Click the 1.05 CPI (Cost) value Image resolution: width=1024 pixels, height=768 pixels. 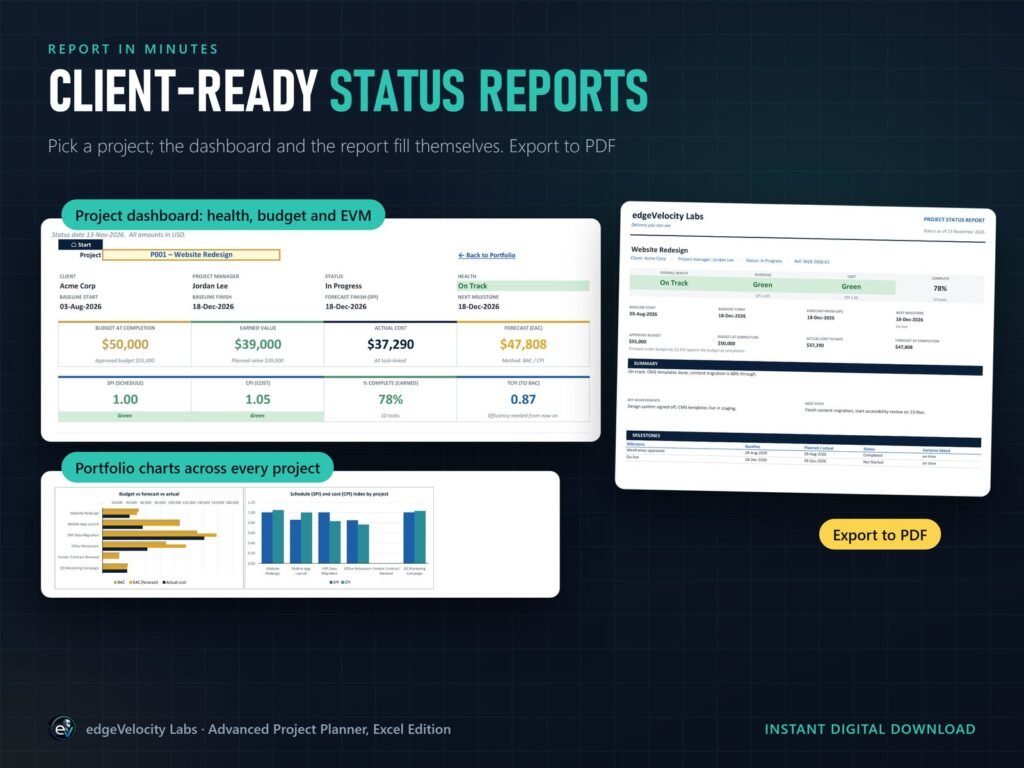(x=258, y=399)
